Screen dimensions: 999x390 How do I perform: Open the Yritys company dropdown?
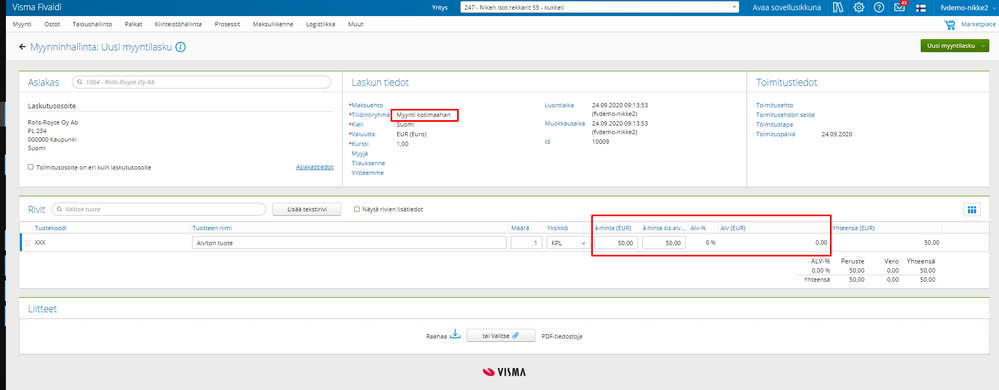pos(600,8)
